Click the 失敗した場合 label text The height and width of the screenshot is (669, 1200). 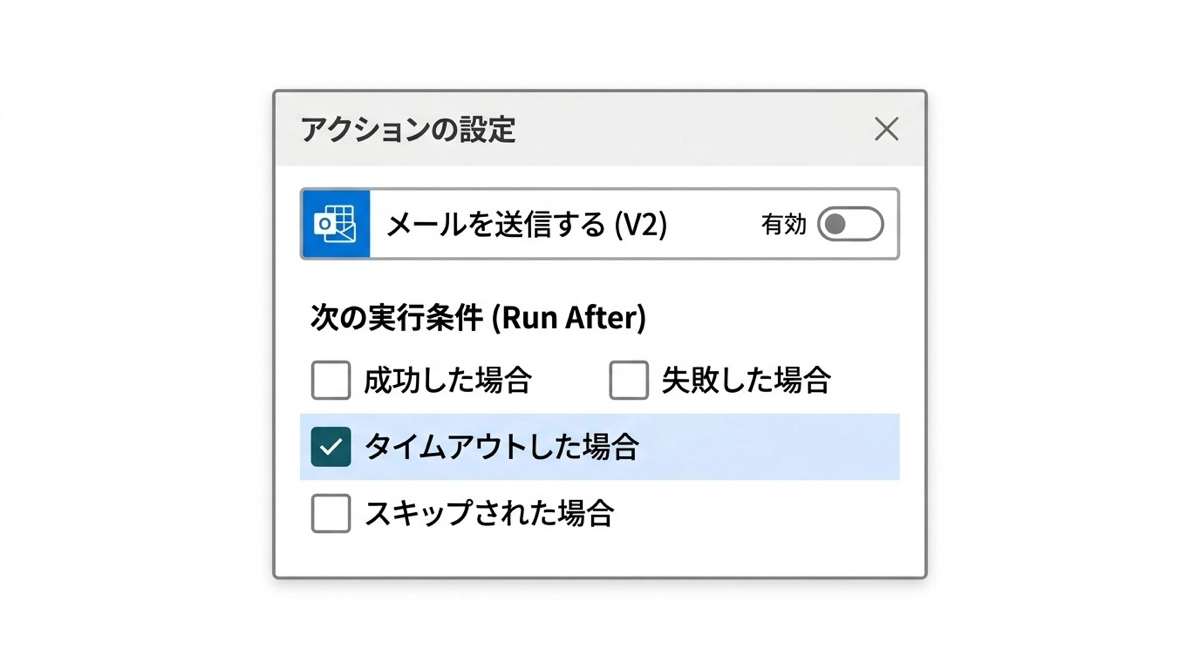(x=746, y=381)
